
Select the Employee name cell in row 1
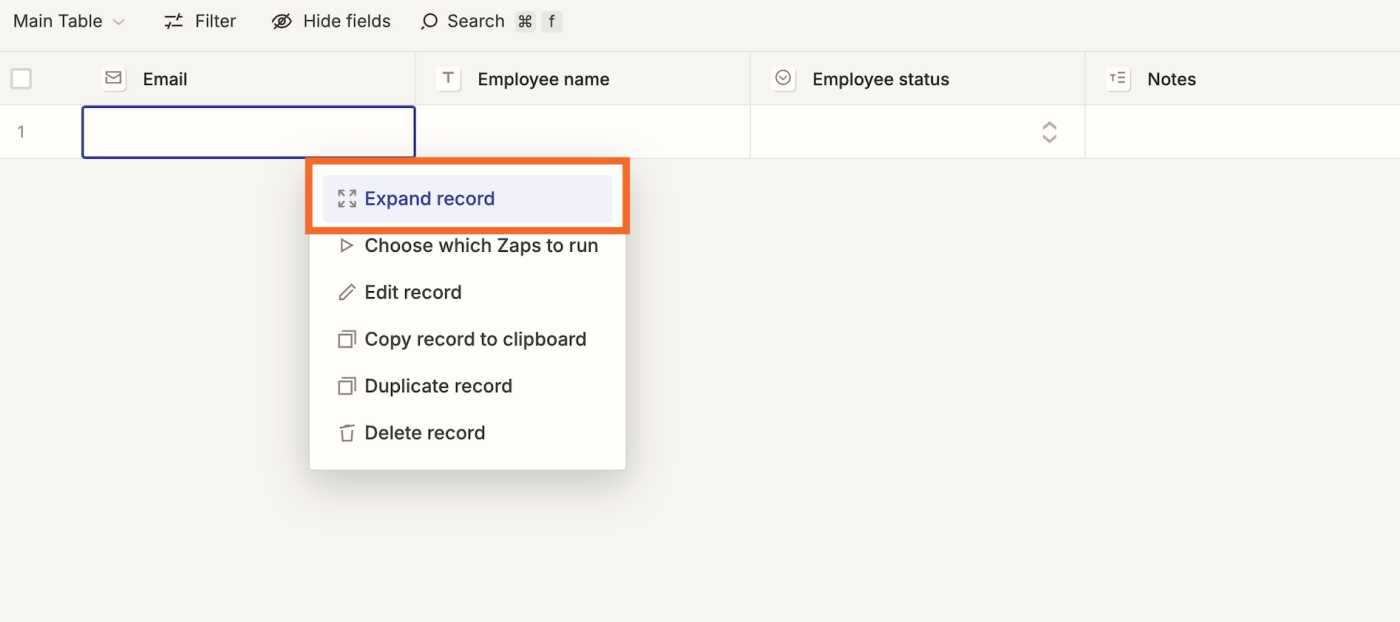pyautogui.click(x=583, y=132)
